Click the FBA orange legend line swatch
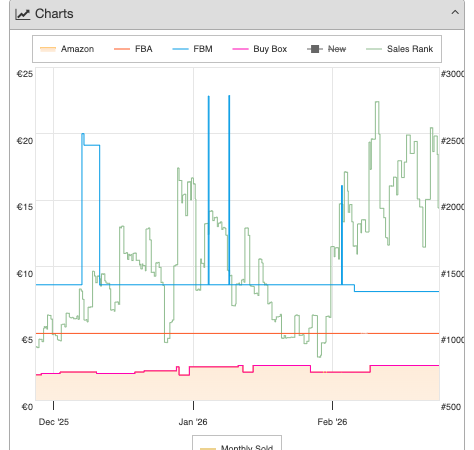Screen dimensions: 474x450 (x=122, y=49)
